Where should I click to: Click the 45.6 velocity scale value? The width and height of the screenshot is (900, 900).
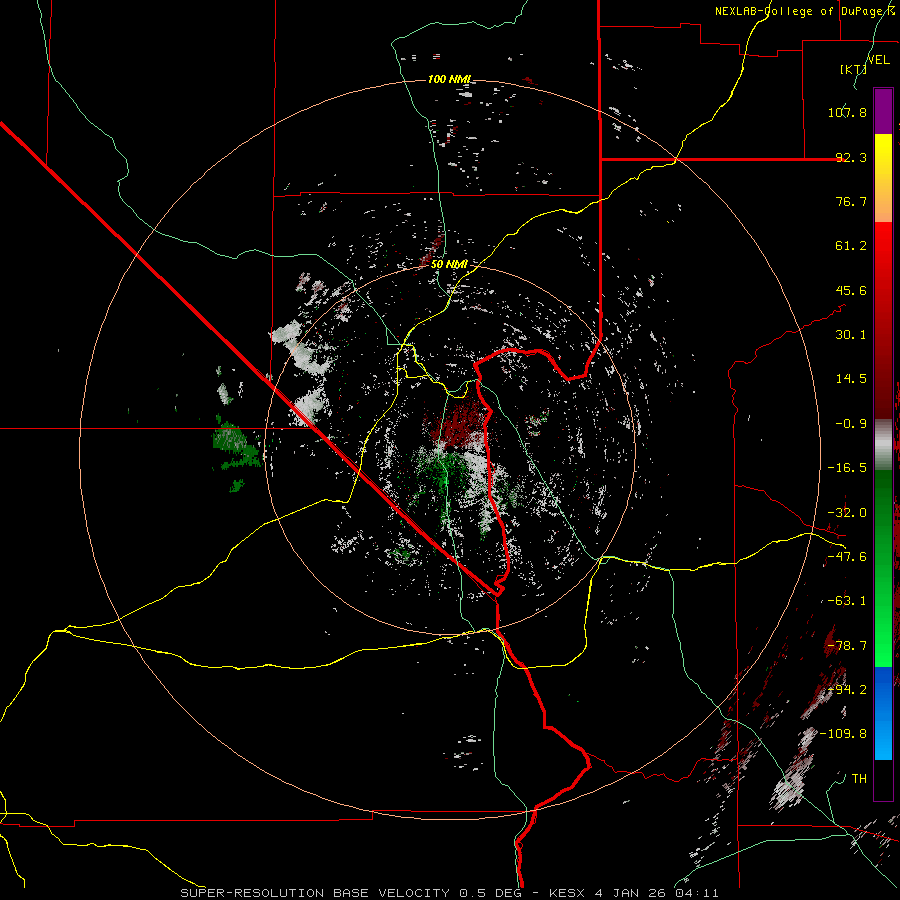[851, 290]
